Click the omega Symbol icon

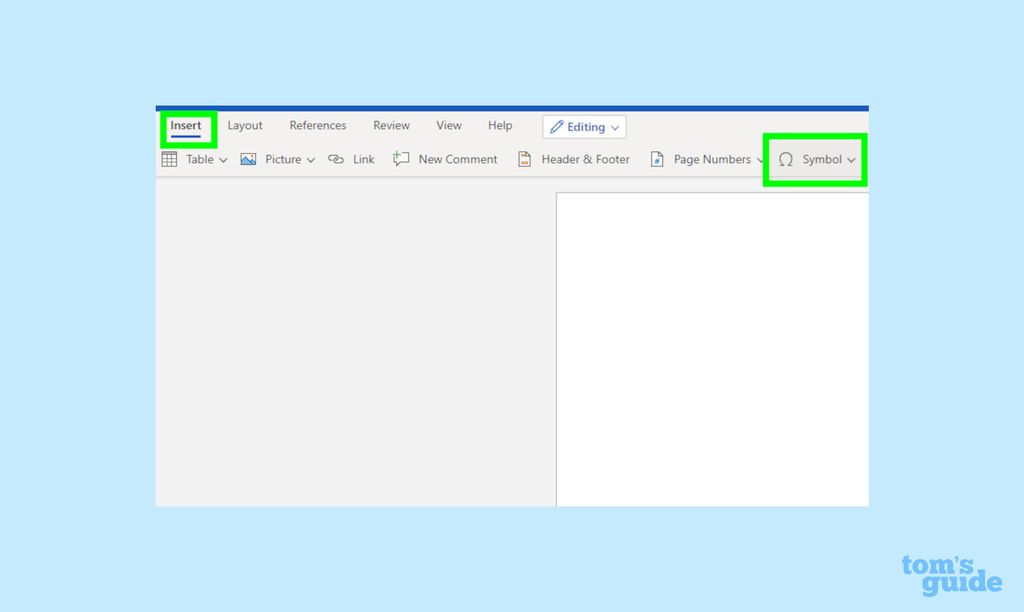click(x=786, y=159)
